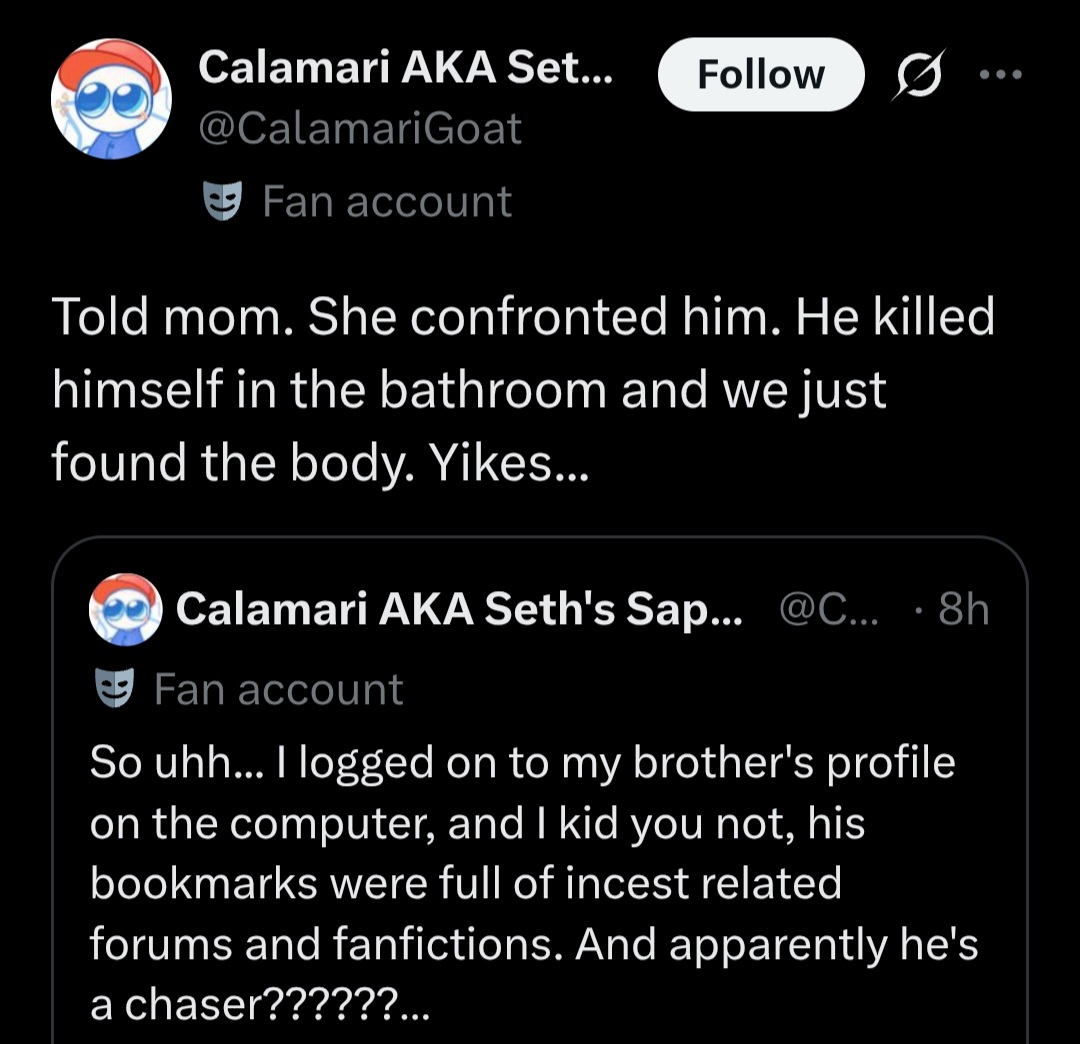Tap the line 'on the computer, and I kid you not'

pyautogui.click(x=477, y=824)
